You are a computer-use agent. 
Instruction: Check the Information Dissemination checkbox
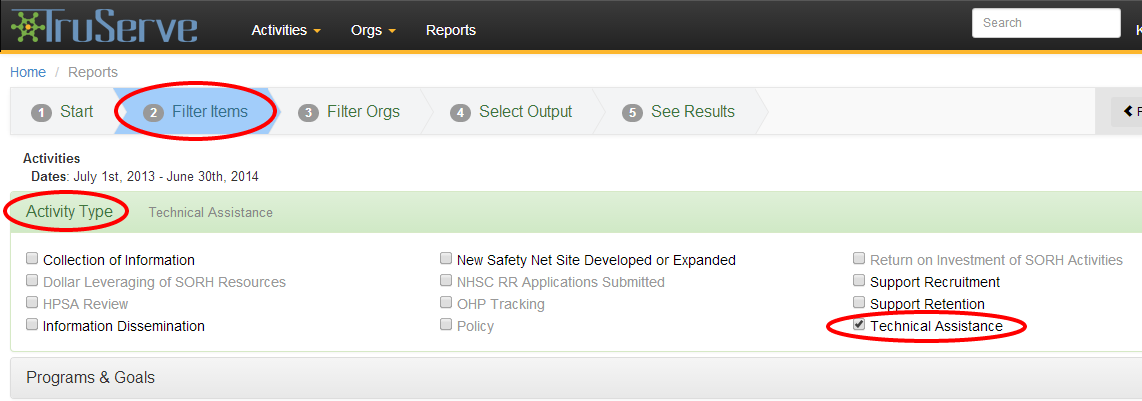32,325
